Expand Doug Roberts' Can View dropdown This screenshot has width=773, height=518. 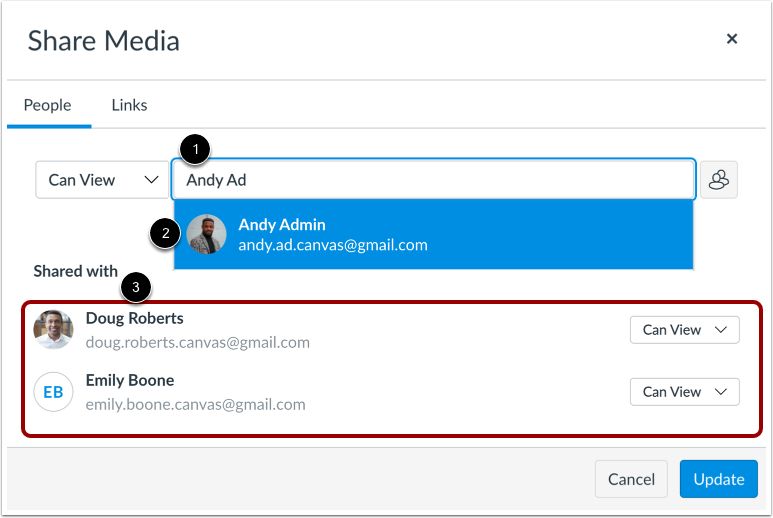tap(684, 330)
